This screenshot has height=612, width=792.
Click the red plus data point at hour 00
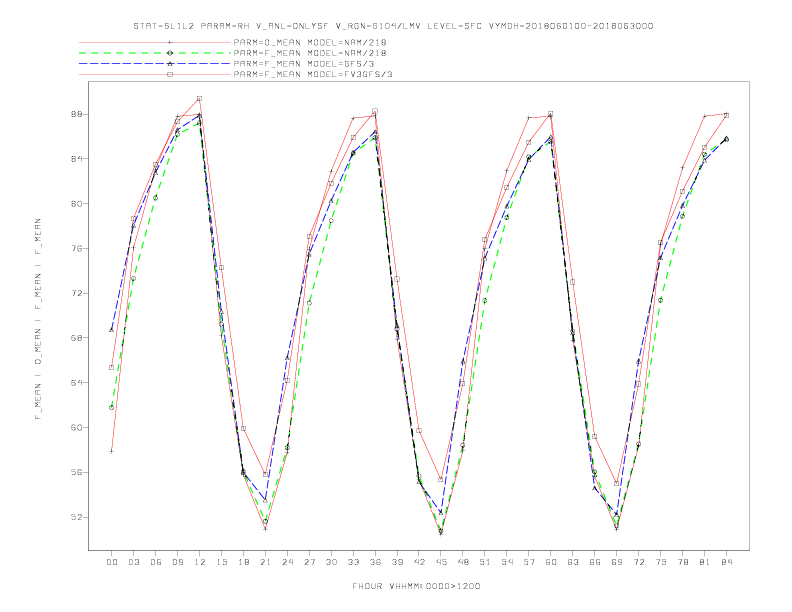point(112,451)
